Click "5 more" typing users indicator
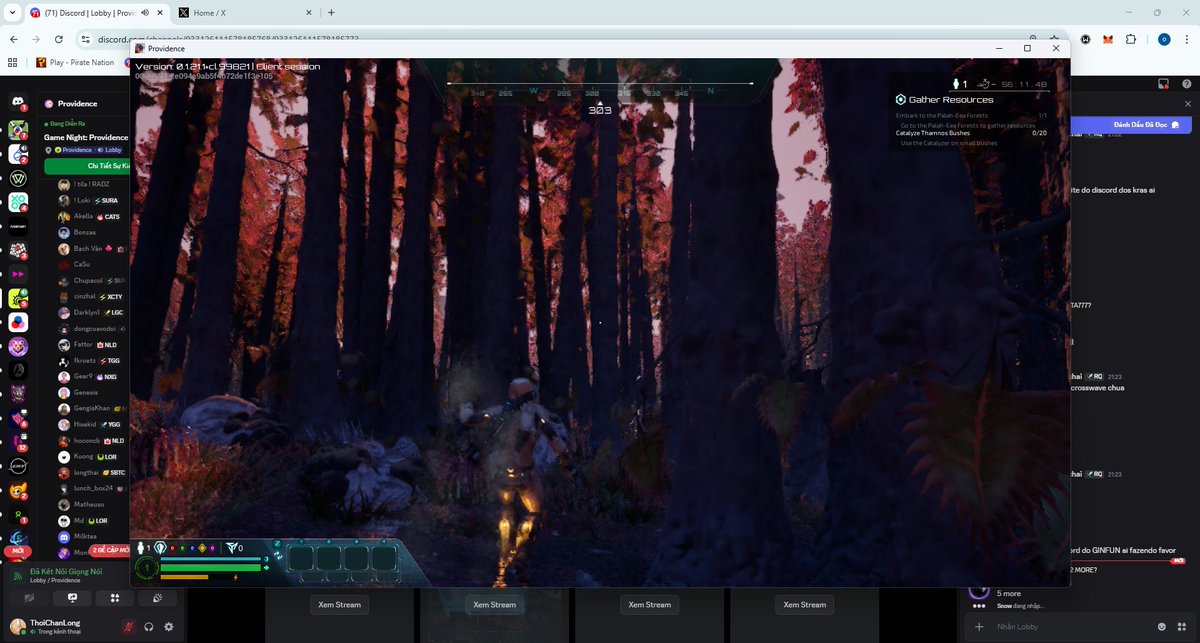1200x643 pixels. coord(1008,593)
